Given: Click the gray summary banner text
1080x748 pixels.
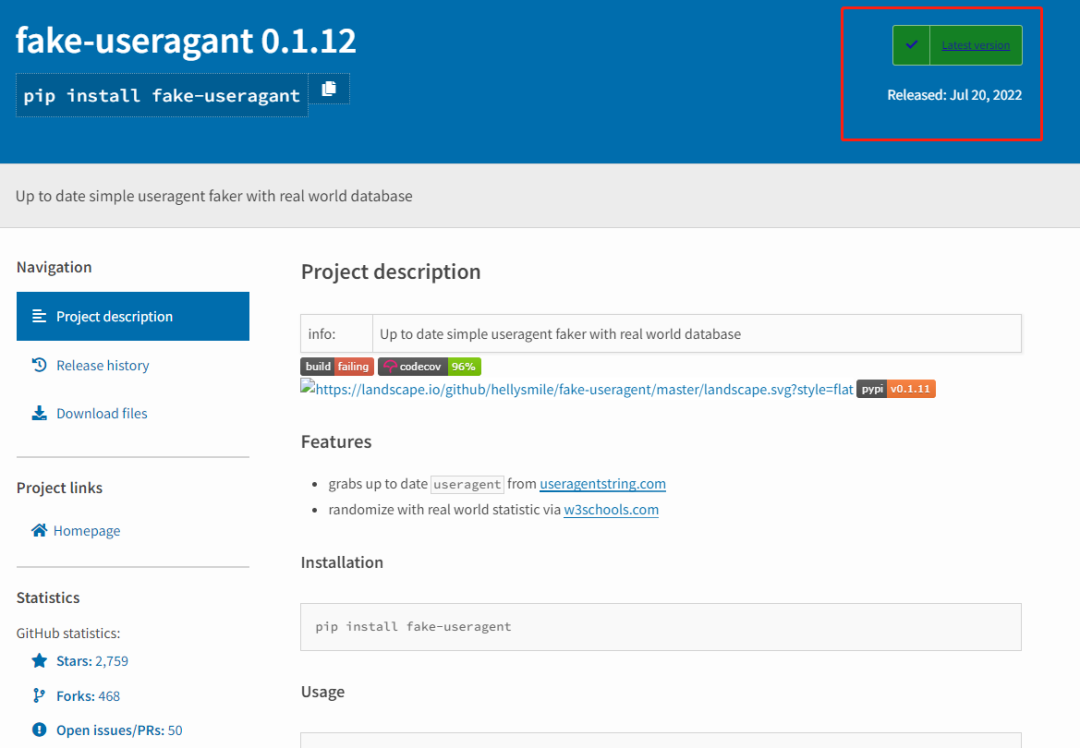Looking at the screenshot, I should tap(214, 196).
